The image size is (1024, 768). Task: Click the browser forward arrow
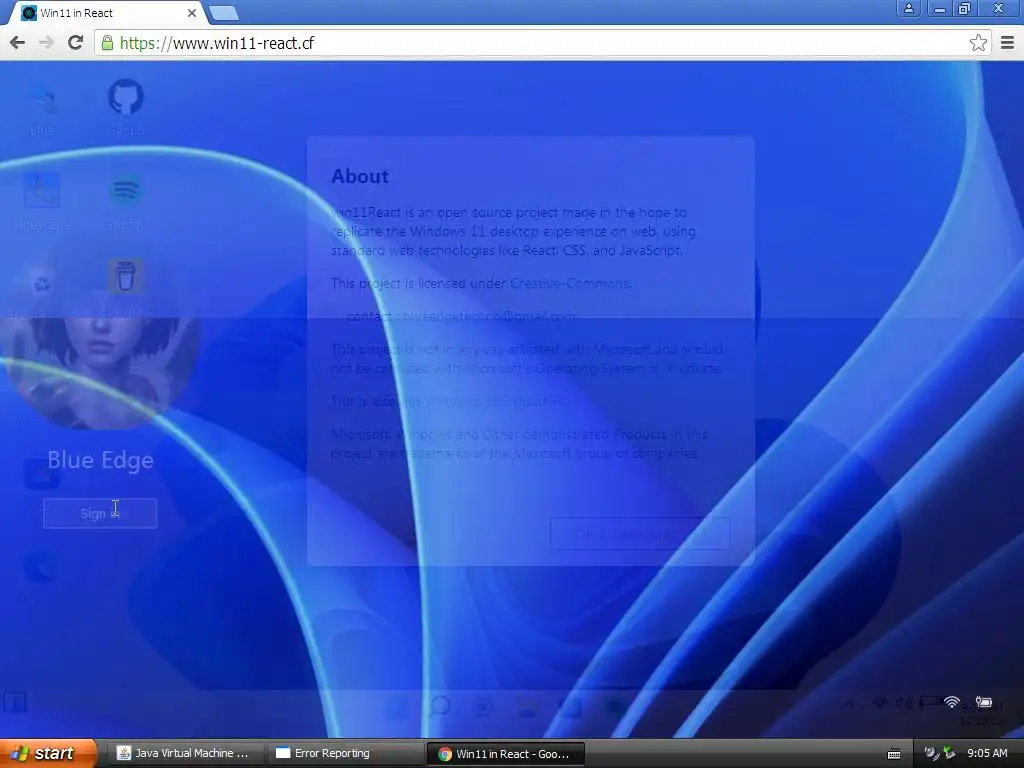click(x=46, y=43)
